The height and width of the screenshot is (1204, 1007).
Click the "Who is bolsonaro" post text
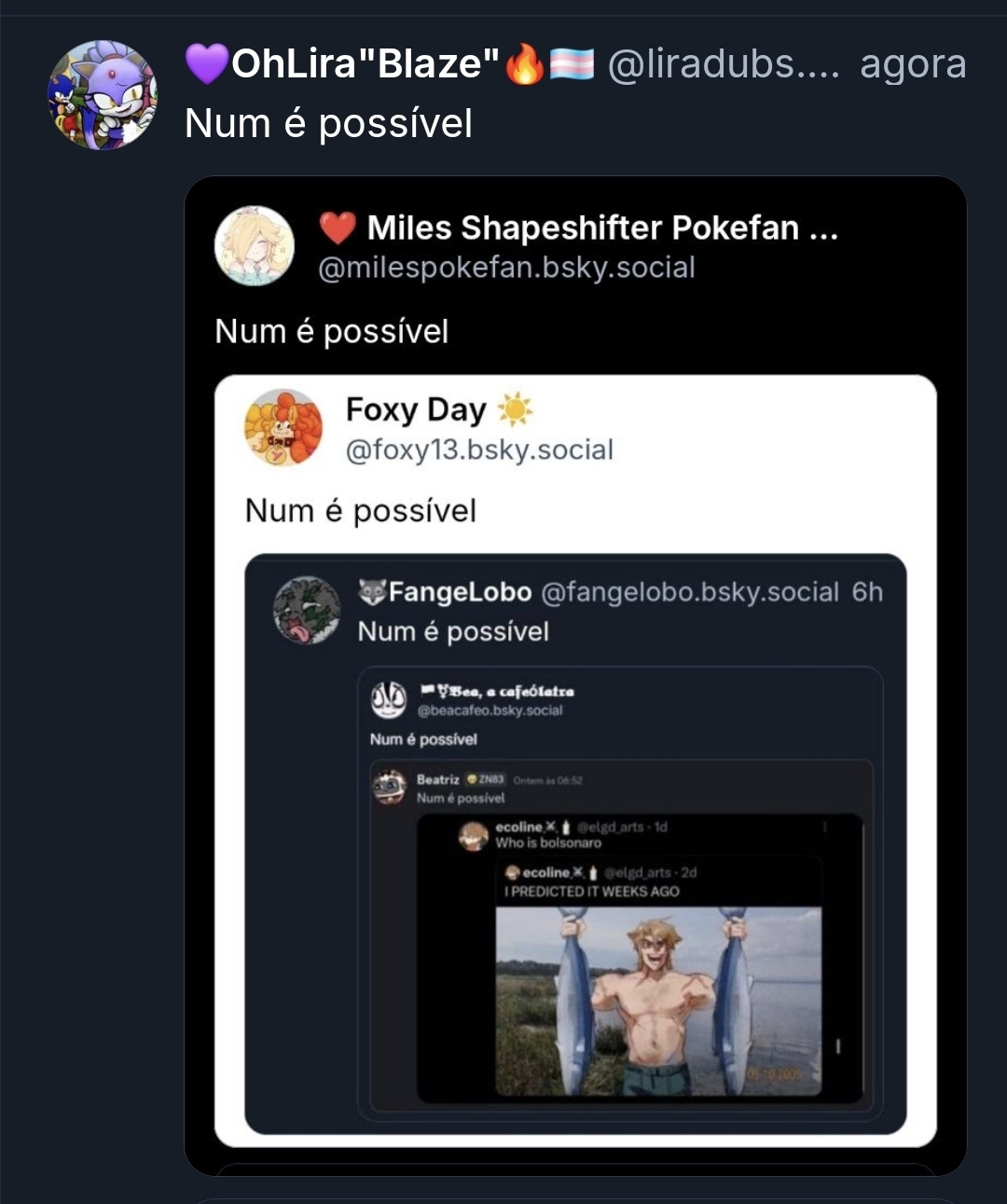[x=548, y=843]
